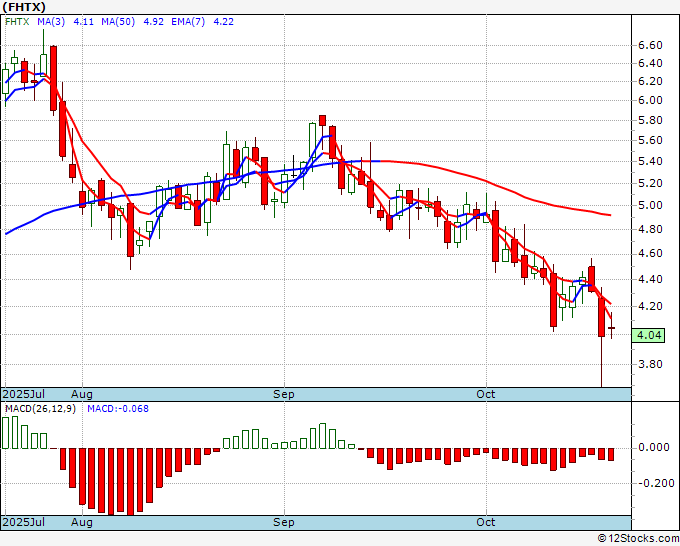Click the current price tag 4.04
Screen dimensions: 680x546
(648, 335)
